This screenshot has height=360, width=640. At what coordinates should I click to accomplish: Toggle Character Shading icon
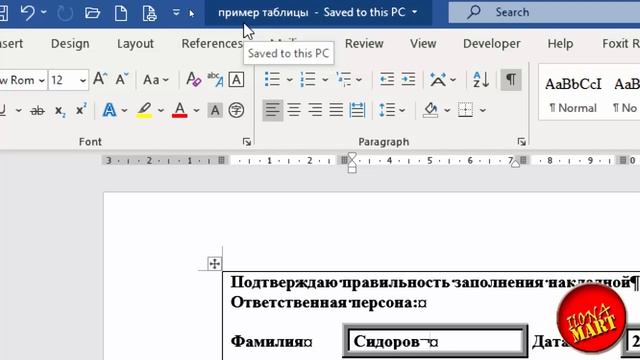tap(215, 110)
